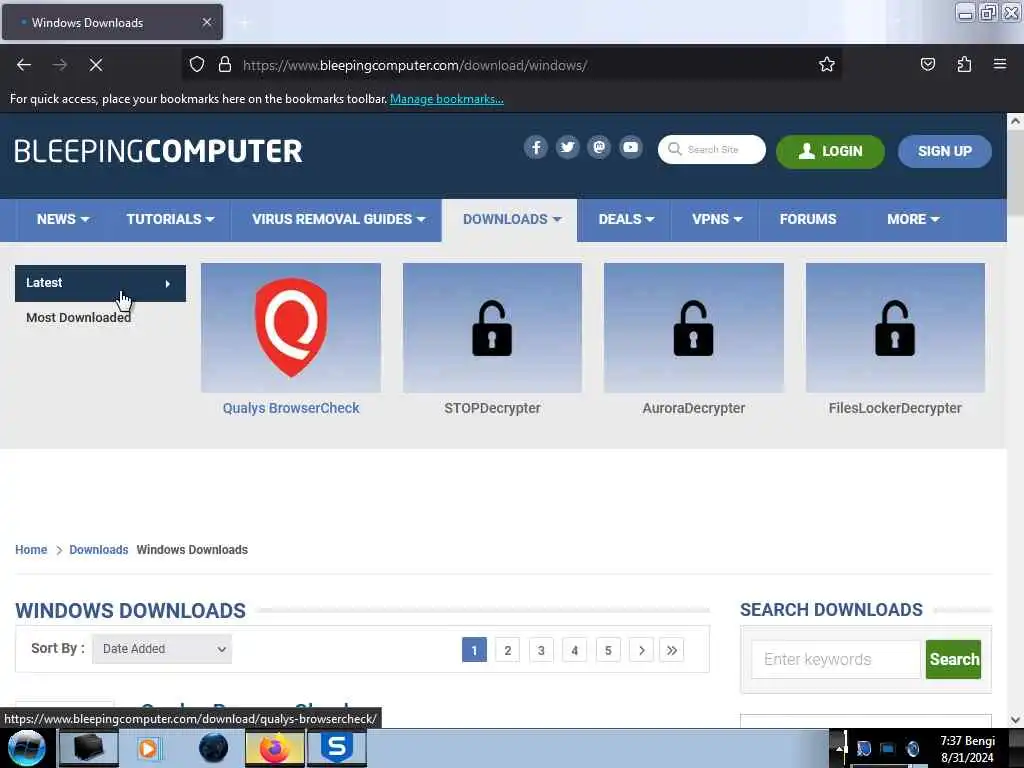This screenshot has width=1024, height=768.
Task: Open tracking protection shield icon
Action: (x=197, y=65)
